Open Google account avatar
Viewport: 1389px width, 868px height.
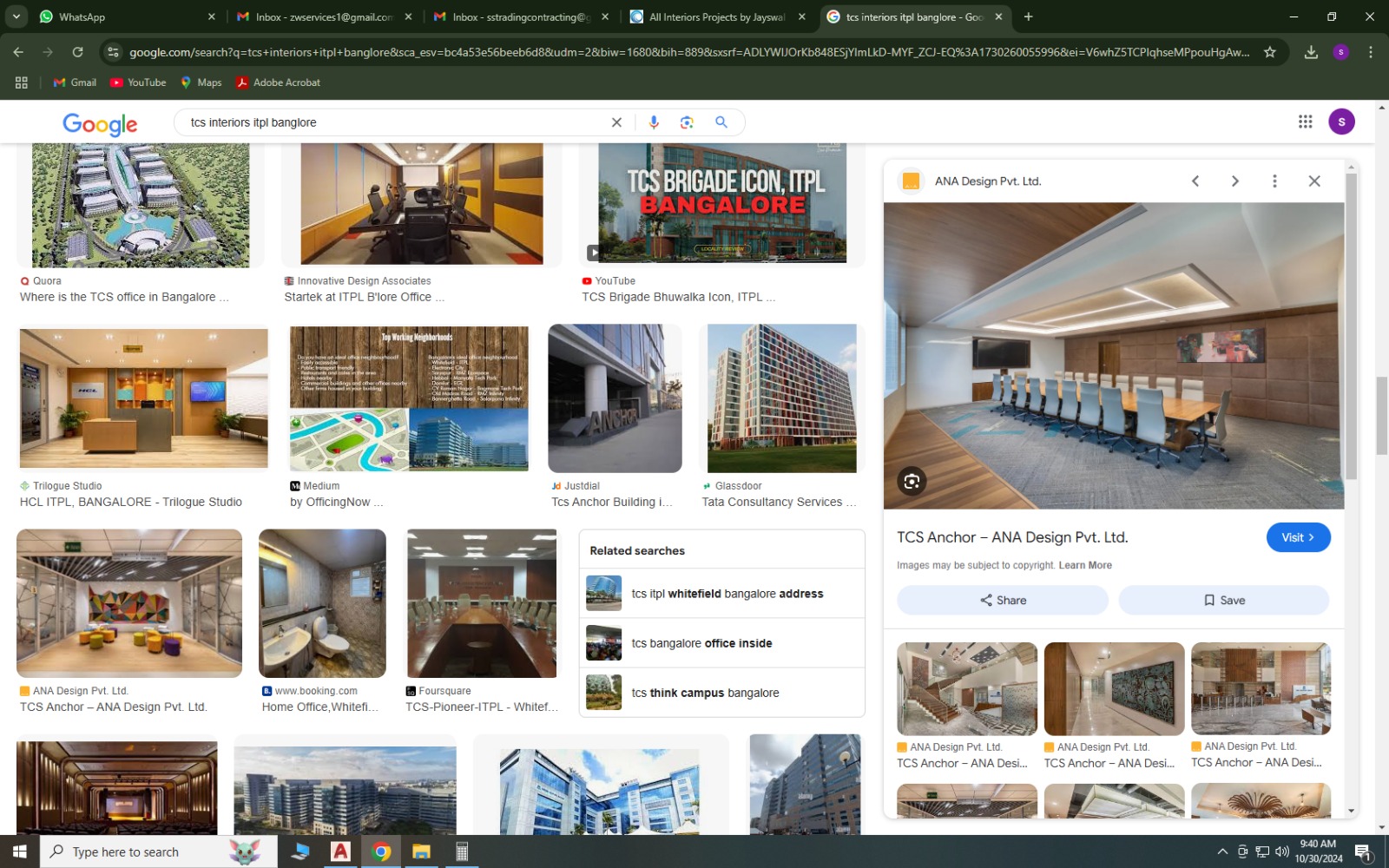click(x=1341, y=122)
